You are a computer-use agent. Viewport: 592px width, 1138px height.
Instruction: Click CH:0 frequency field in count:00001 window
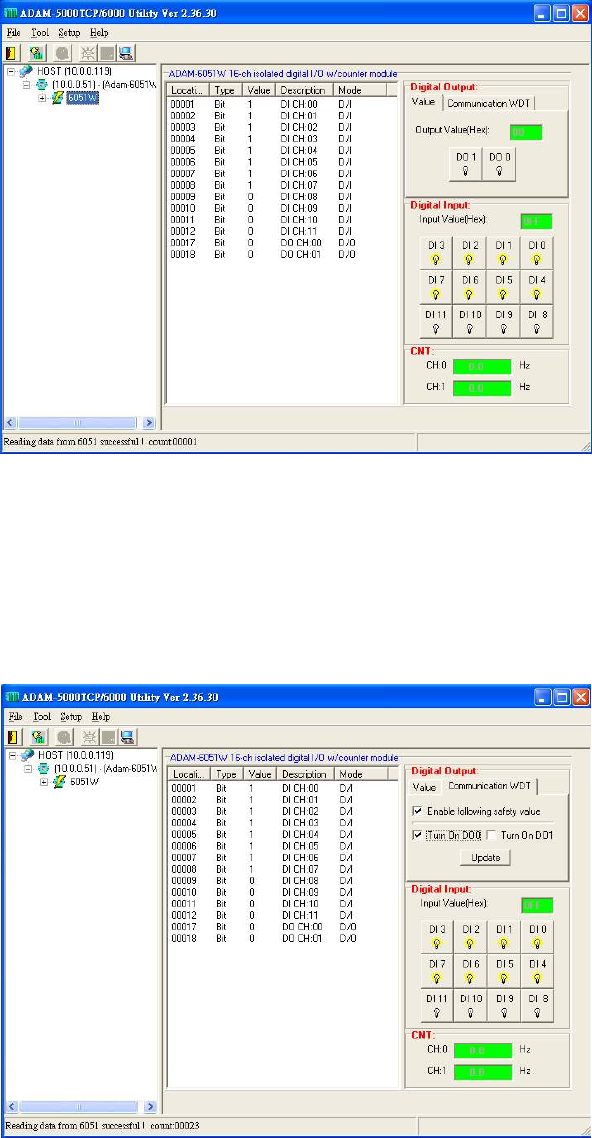[x=482, y=365]
